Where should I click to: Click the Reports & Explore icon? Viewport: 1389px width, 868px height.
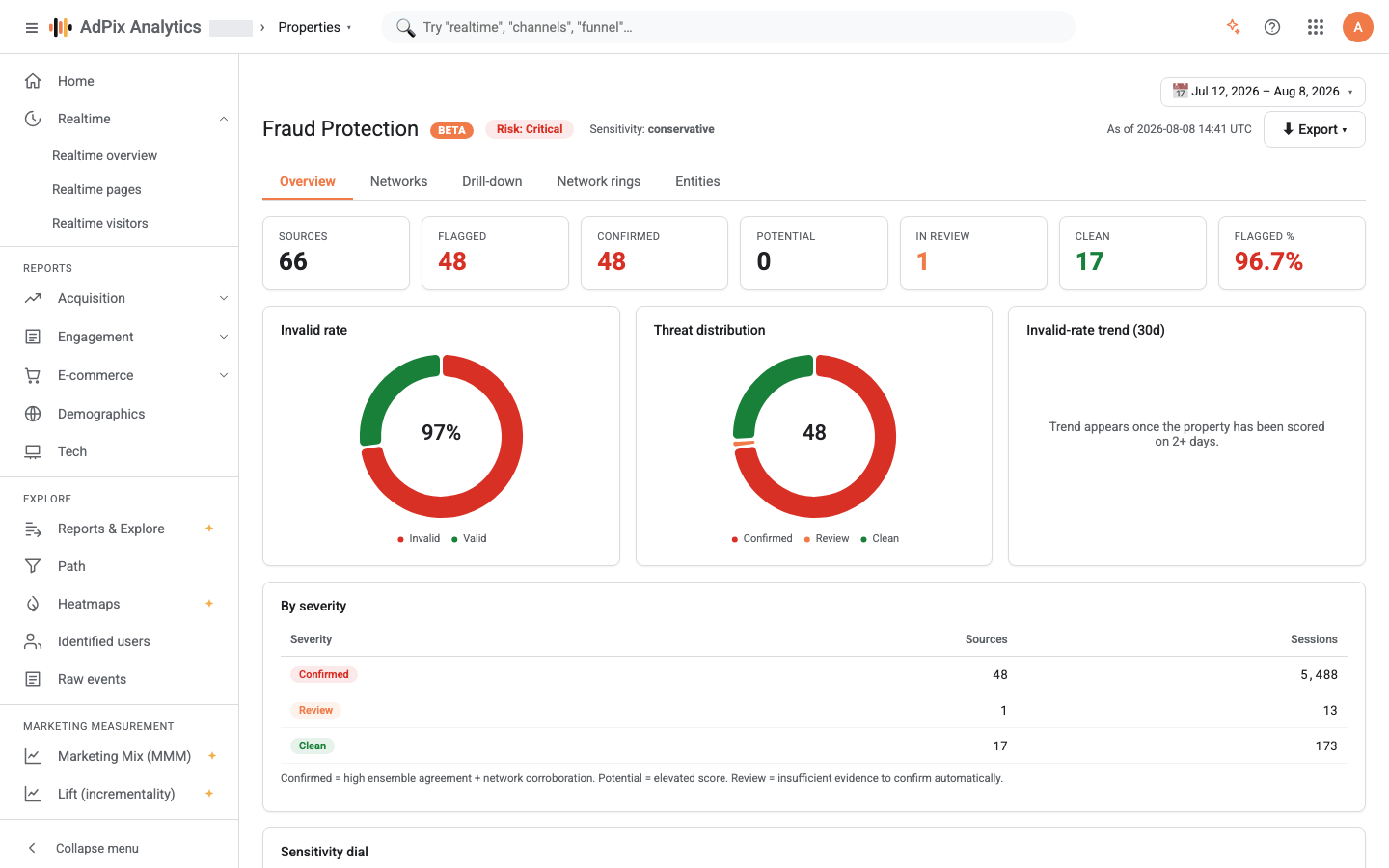pyautogui.click(x=33, y=529)
